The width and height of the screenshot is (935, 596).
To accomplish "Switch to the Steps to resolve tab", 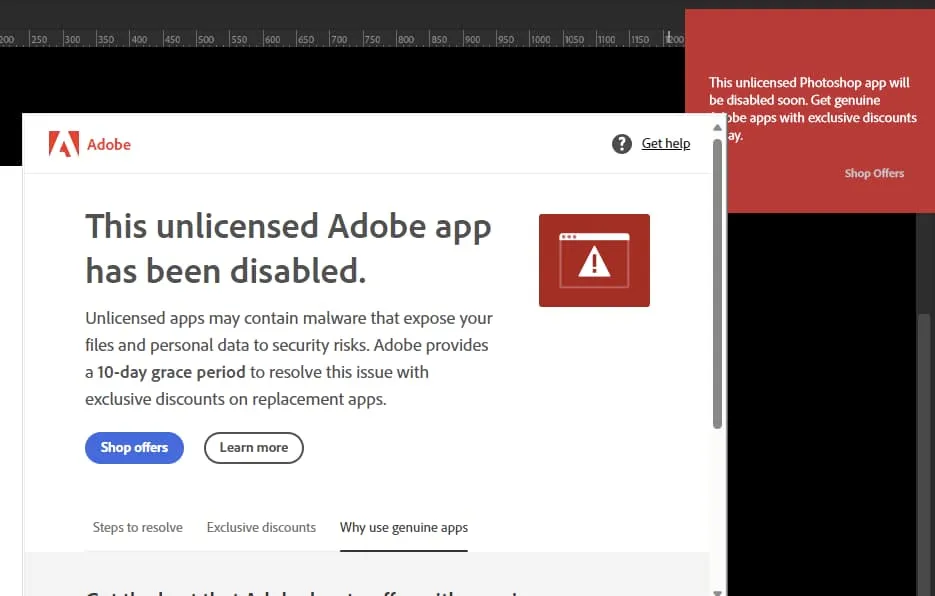I will pos(137,527).
